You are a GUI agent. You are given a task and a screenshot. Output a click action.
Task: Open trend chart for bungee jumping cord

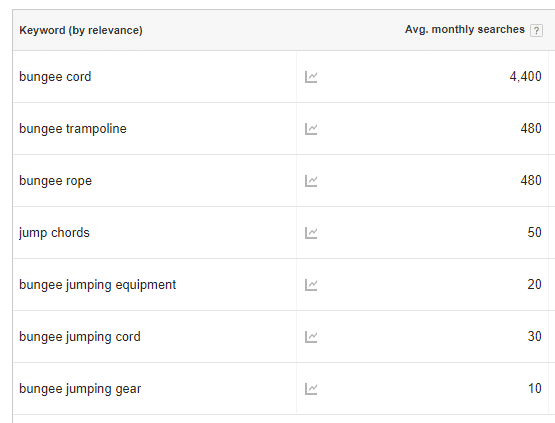pyautogui.click(x=311, y=337)
